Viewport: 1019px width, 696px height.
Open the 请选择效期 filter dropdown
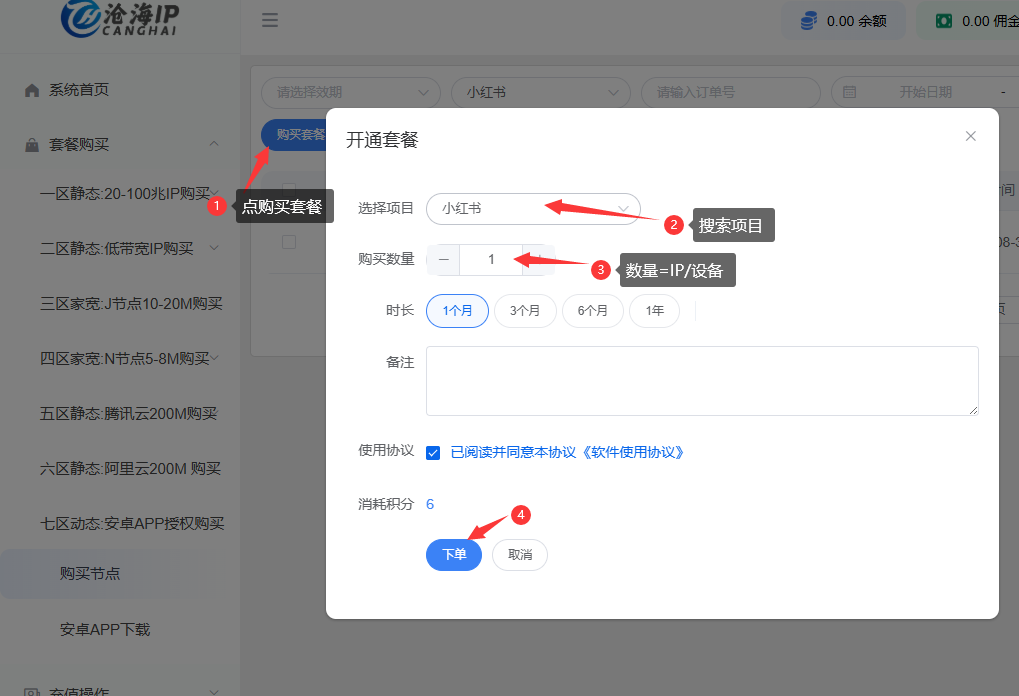coord(350,92)
